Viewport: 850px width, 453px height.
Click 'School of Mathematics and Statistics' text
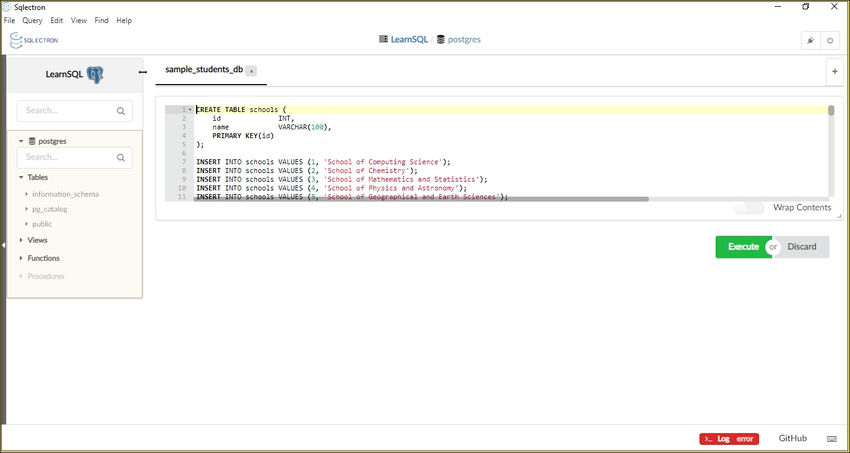pos(402,179)
